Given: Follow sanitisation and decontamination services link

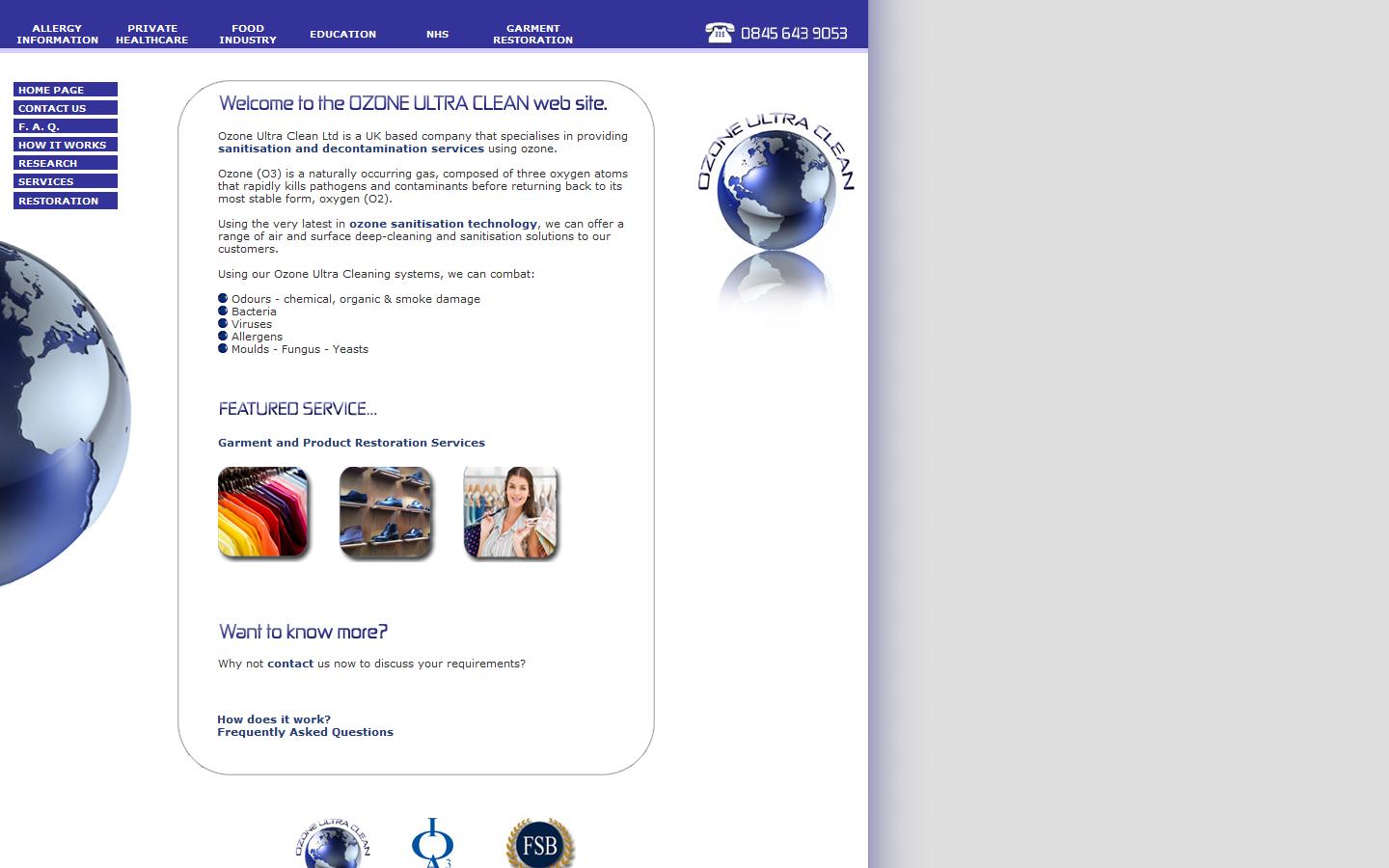Looking at the screenshot, I should pyautogui.click(x=351, y=149).
